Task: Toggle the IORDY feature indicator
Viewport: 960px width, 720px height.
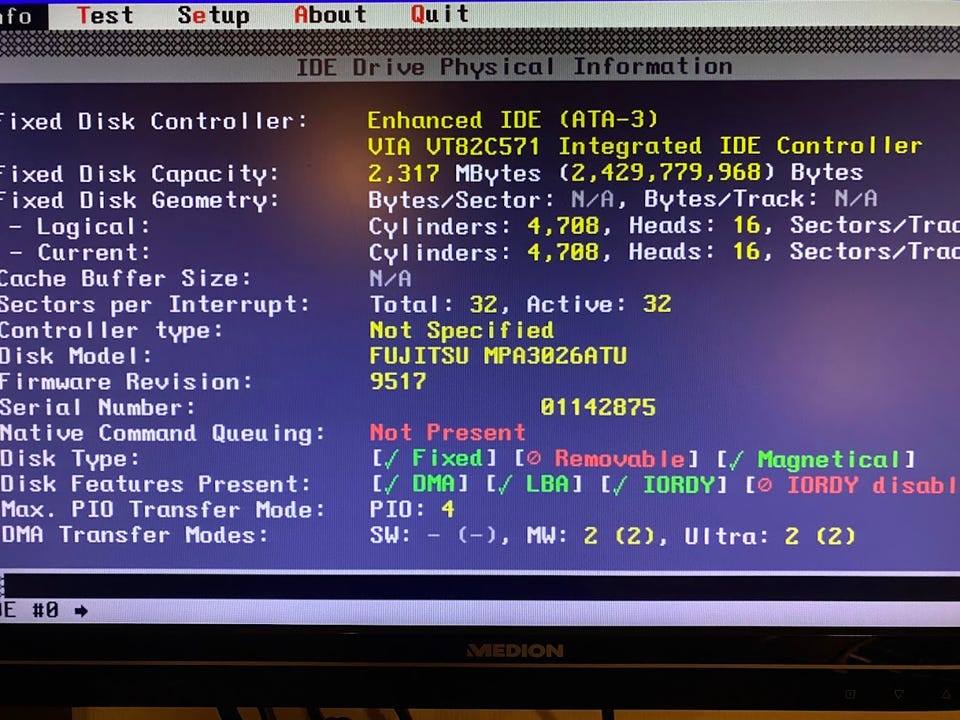Action: point(664,485)
